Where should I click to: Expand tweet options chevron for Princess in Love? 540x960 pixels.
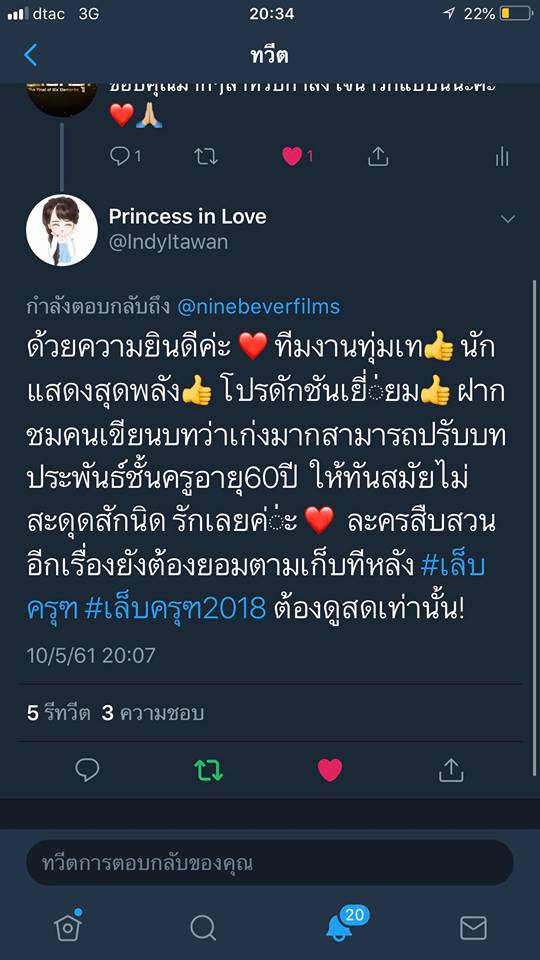[x=508, y=219]
